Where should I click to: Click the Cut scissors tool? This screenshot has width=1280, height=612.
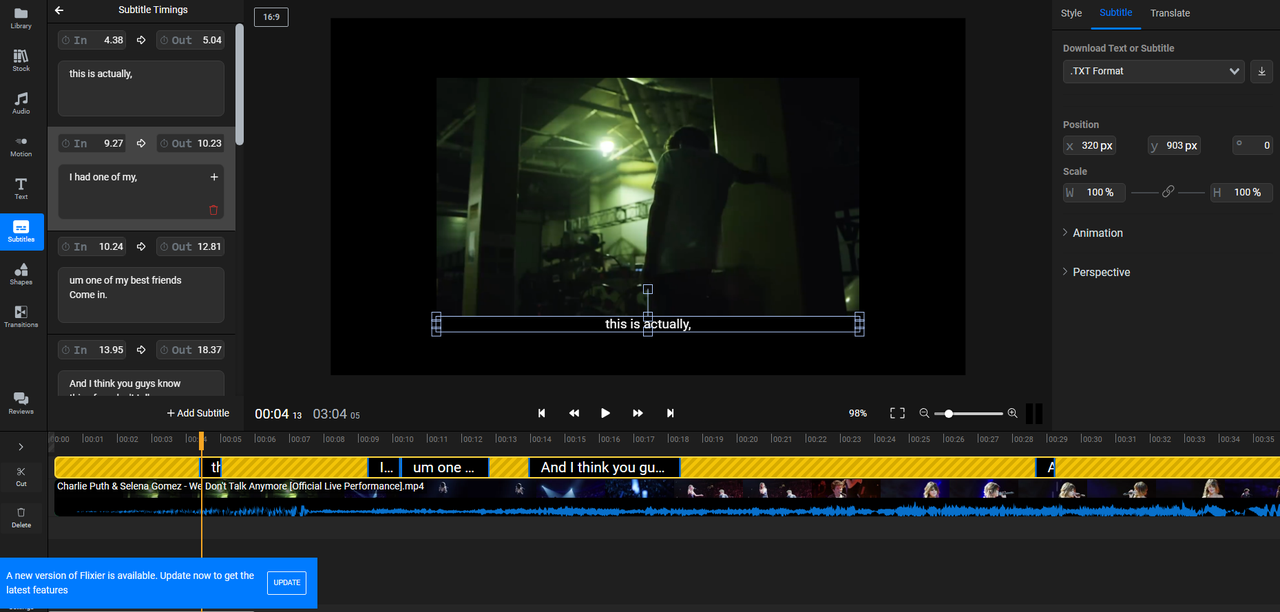[x=21, y=476]
